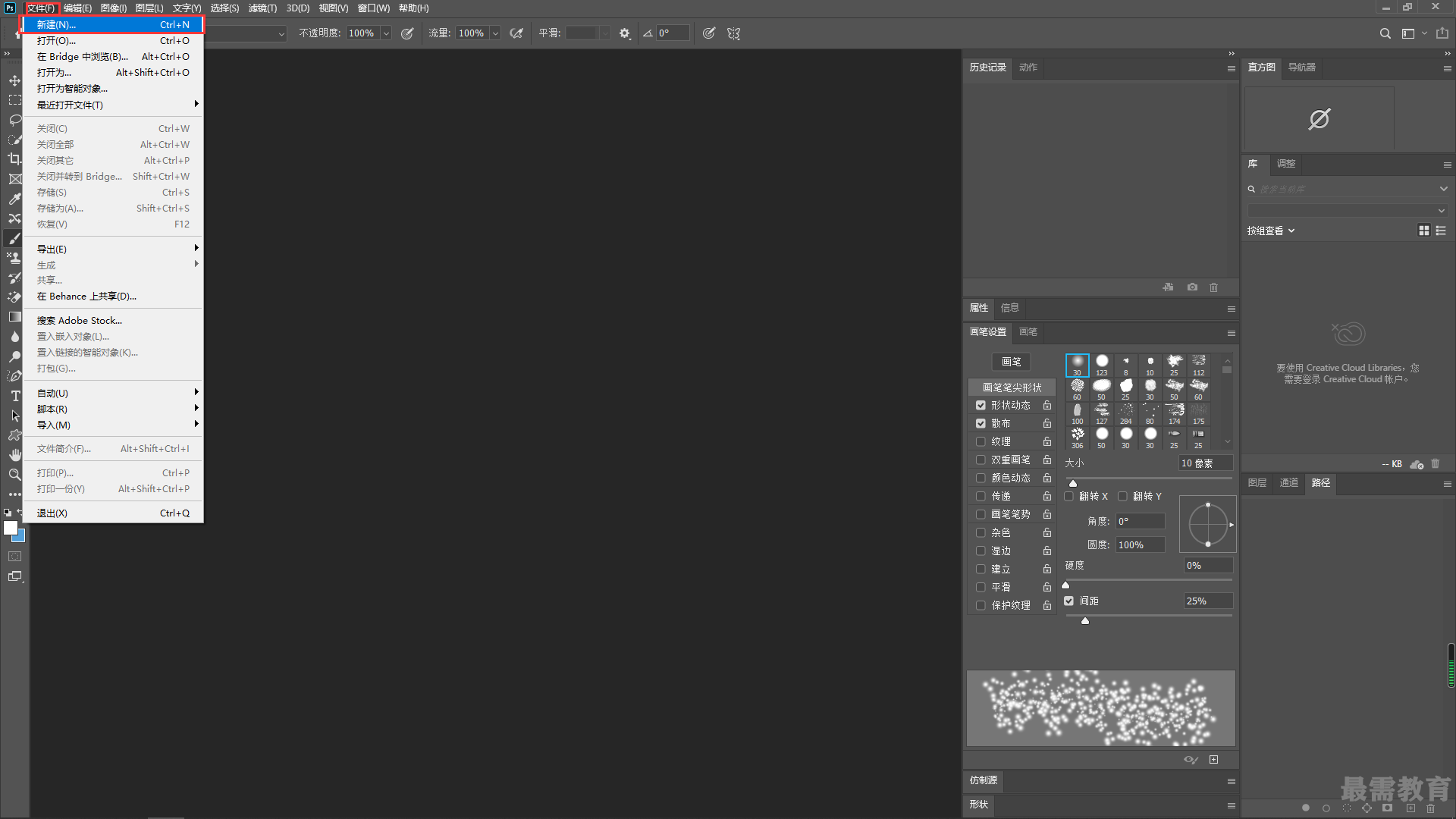This screenshot has width=1456, height=819.
Task: Select the Hand tool
Action: (x=14, y=455)
